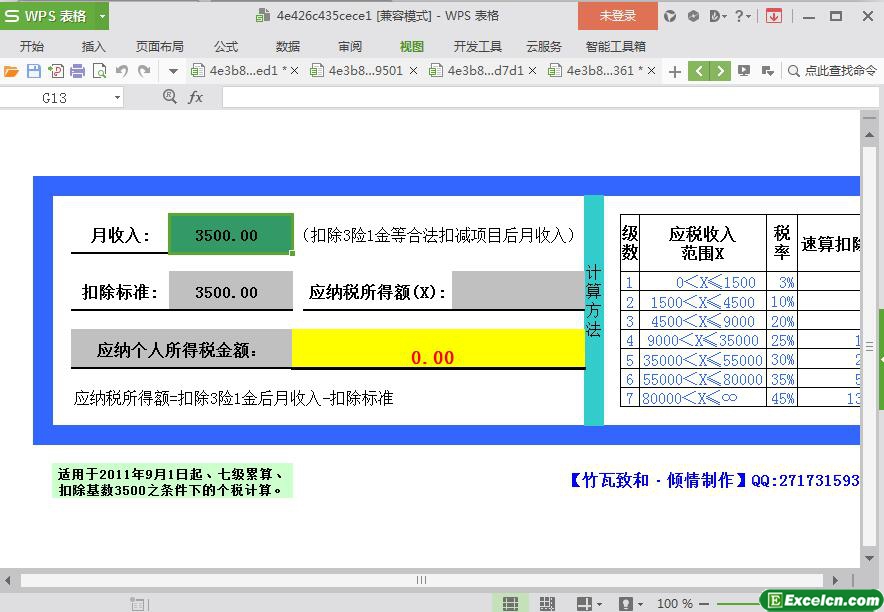
Task: Close the 4e3b8...d7d1 document tab
Action: (532, 71)
